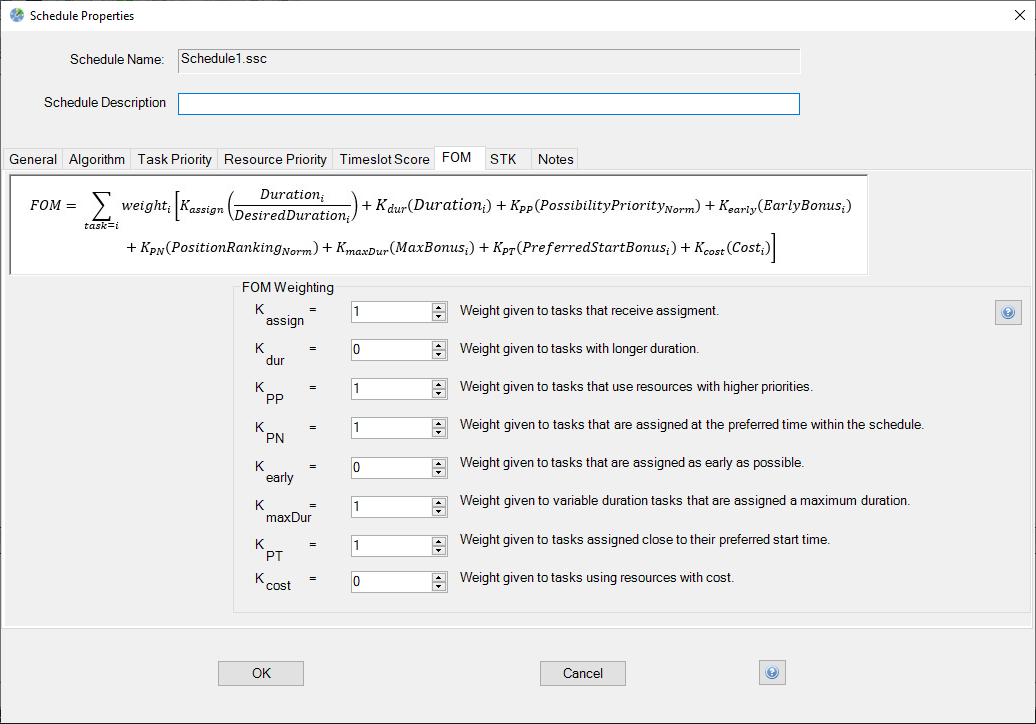Increase the K PP value using up arrow

[438, 384]
